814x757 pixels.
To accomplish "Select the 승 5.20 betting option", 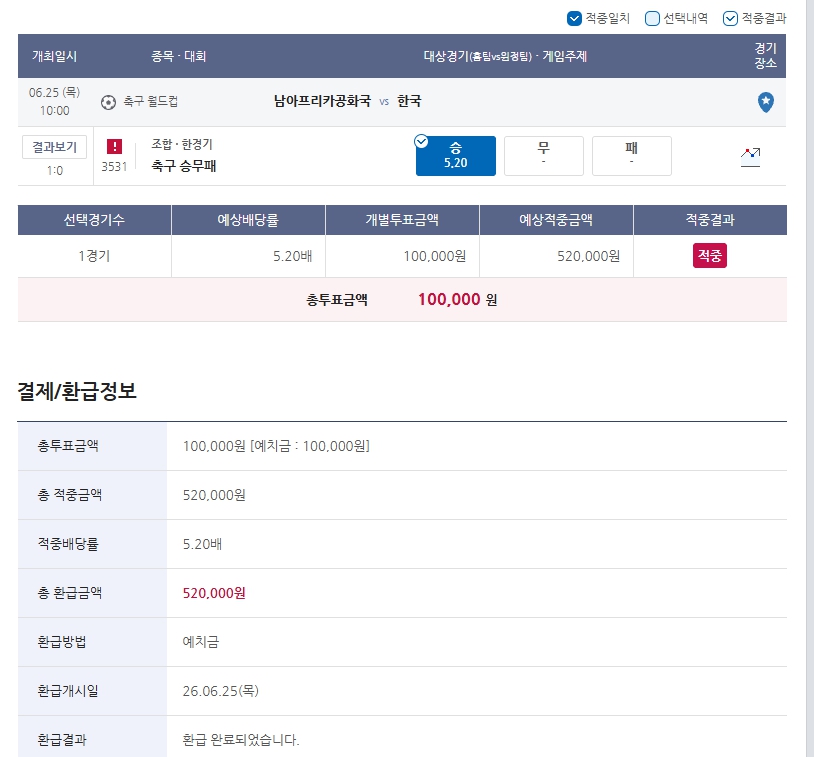I will (456, 156).
